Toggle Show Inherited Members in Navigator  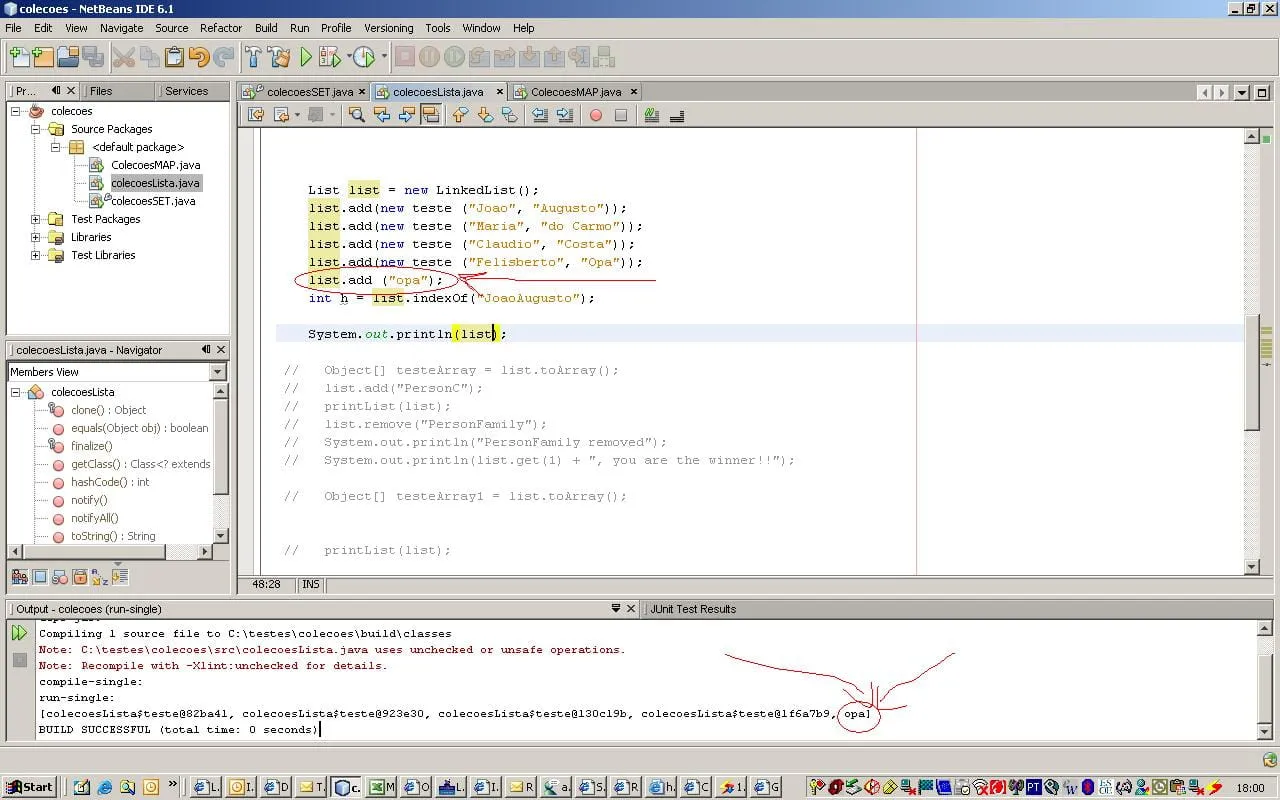19,577
